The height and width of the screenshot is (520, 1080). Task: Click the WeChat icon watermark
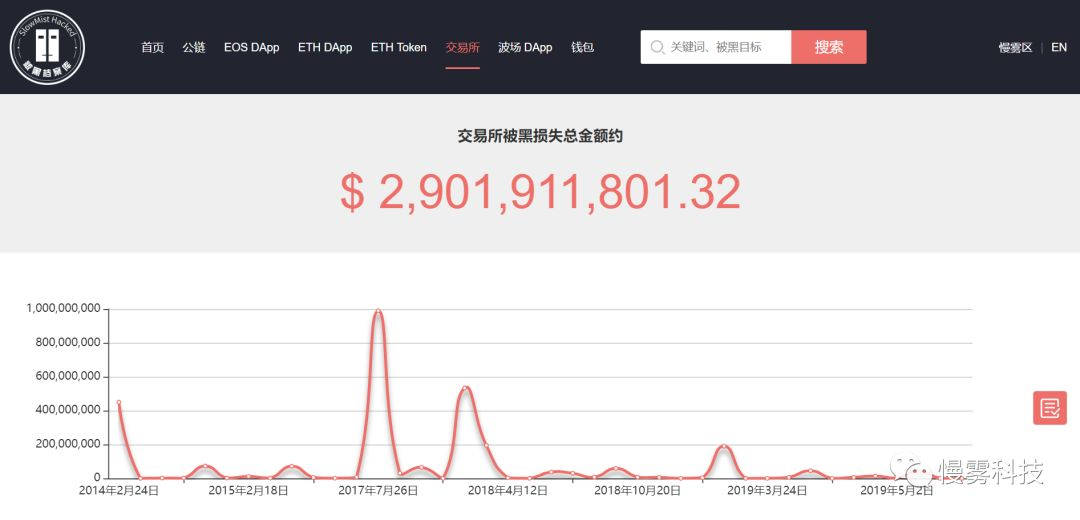pos(915,471)
